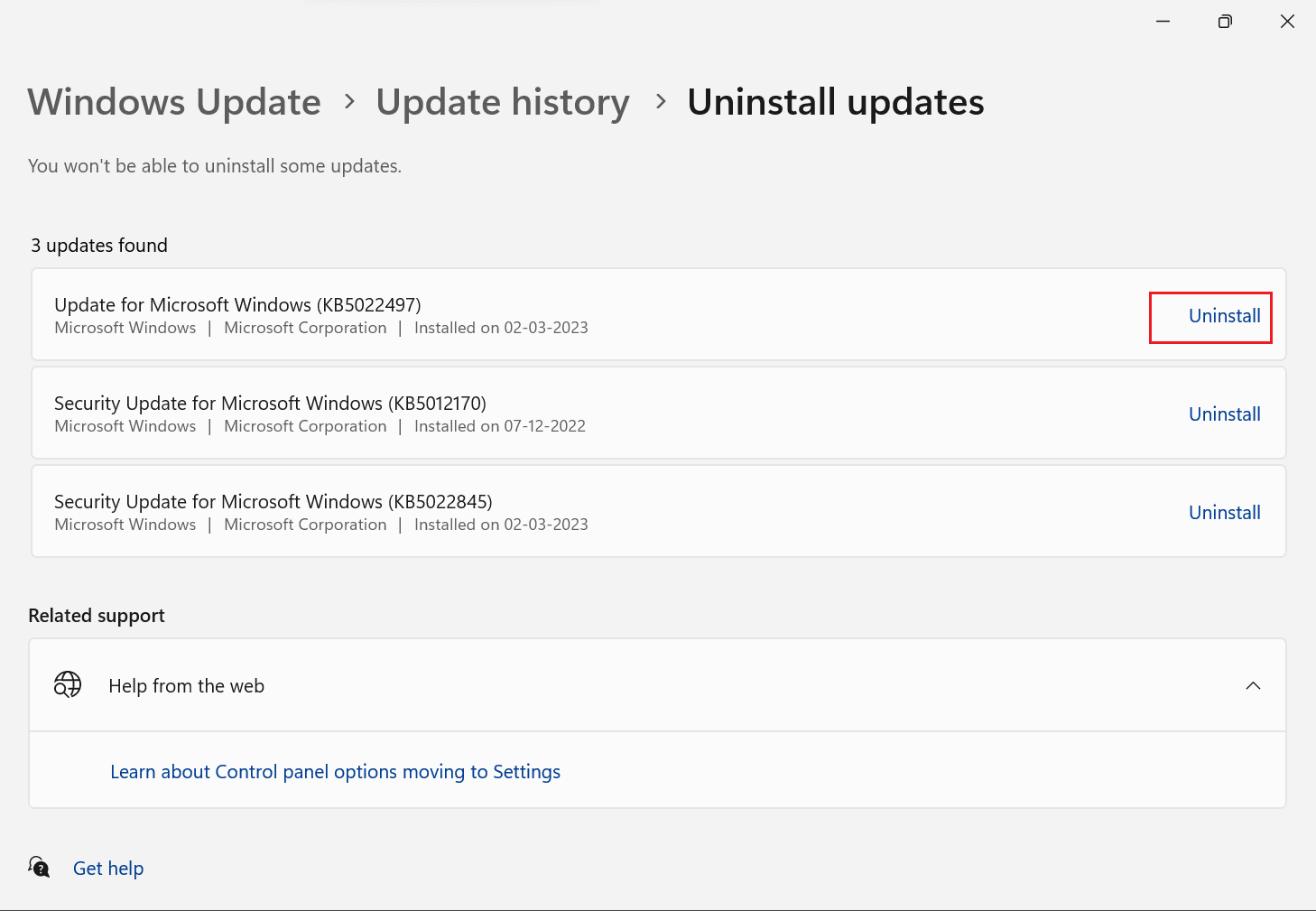Click the Get help link

tap(108, 869)
